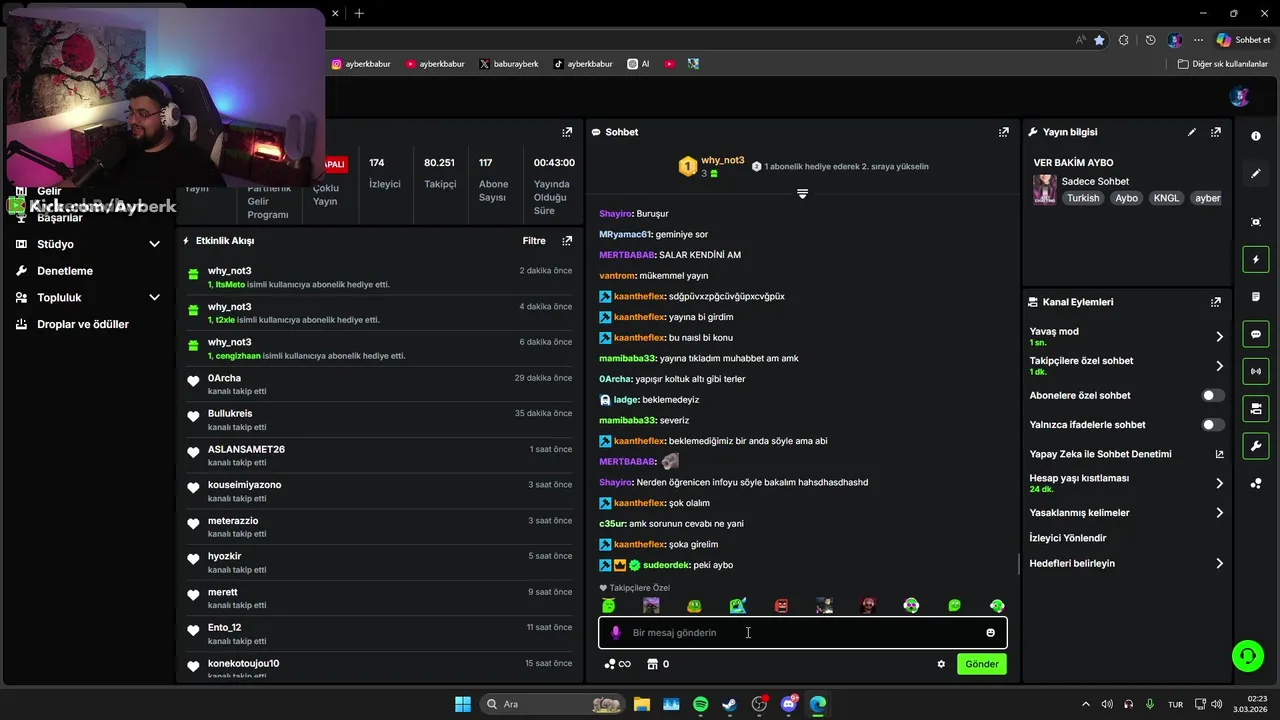Open Takipçilere özel sohbet options

pos(1219,366)
